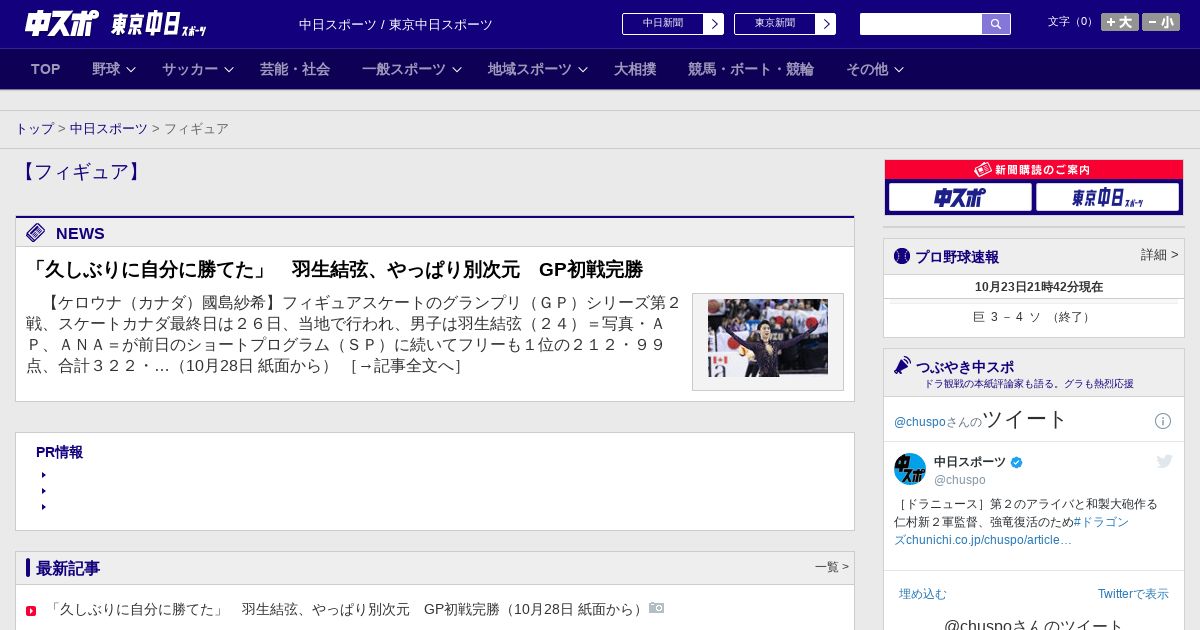The width and height of the screenshot is (1200, 630).
Task: Click Twitterで表示 link
Action: [1133, 594]
